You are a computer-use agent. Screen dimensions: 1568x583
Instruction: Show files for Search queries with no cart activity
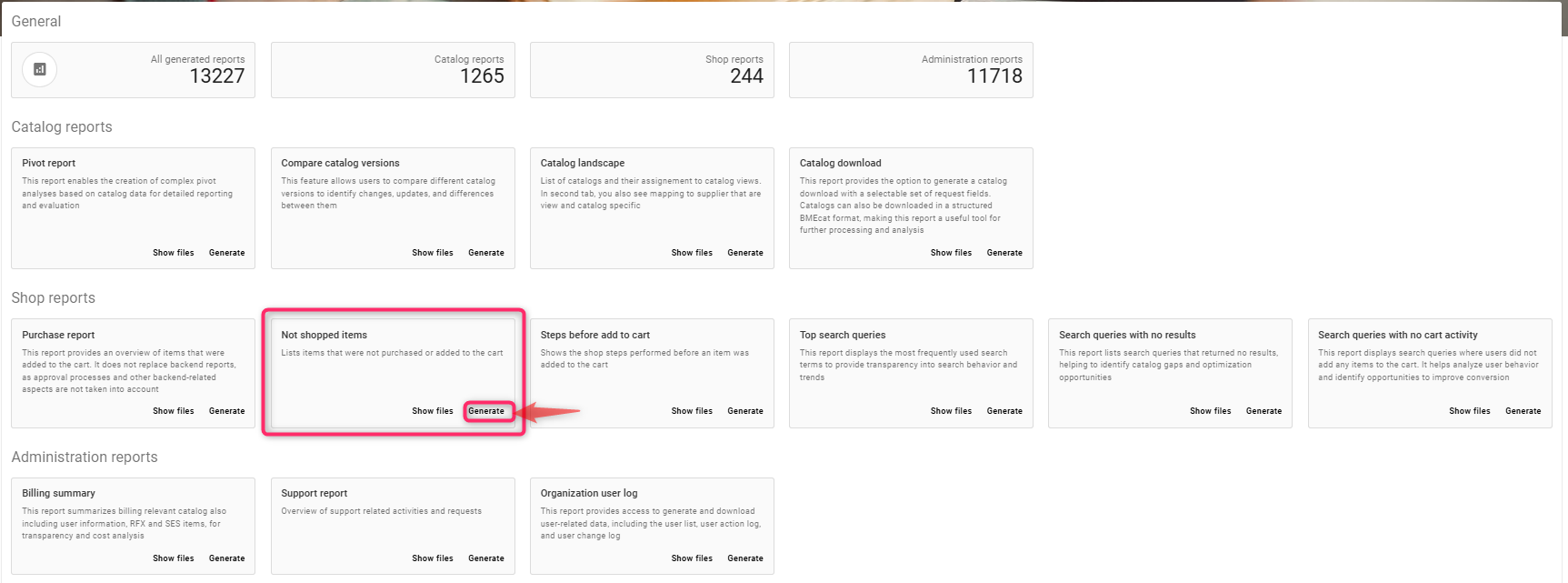click(x=1469, y=411)
